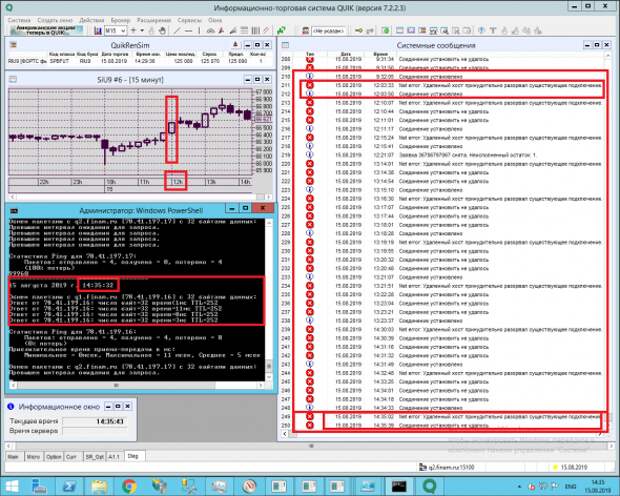Click the 13h label on chart time axis
The height and width of the screenshot is (496, 620).
click(x=211, y=182)
